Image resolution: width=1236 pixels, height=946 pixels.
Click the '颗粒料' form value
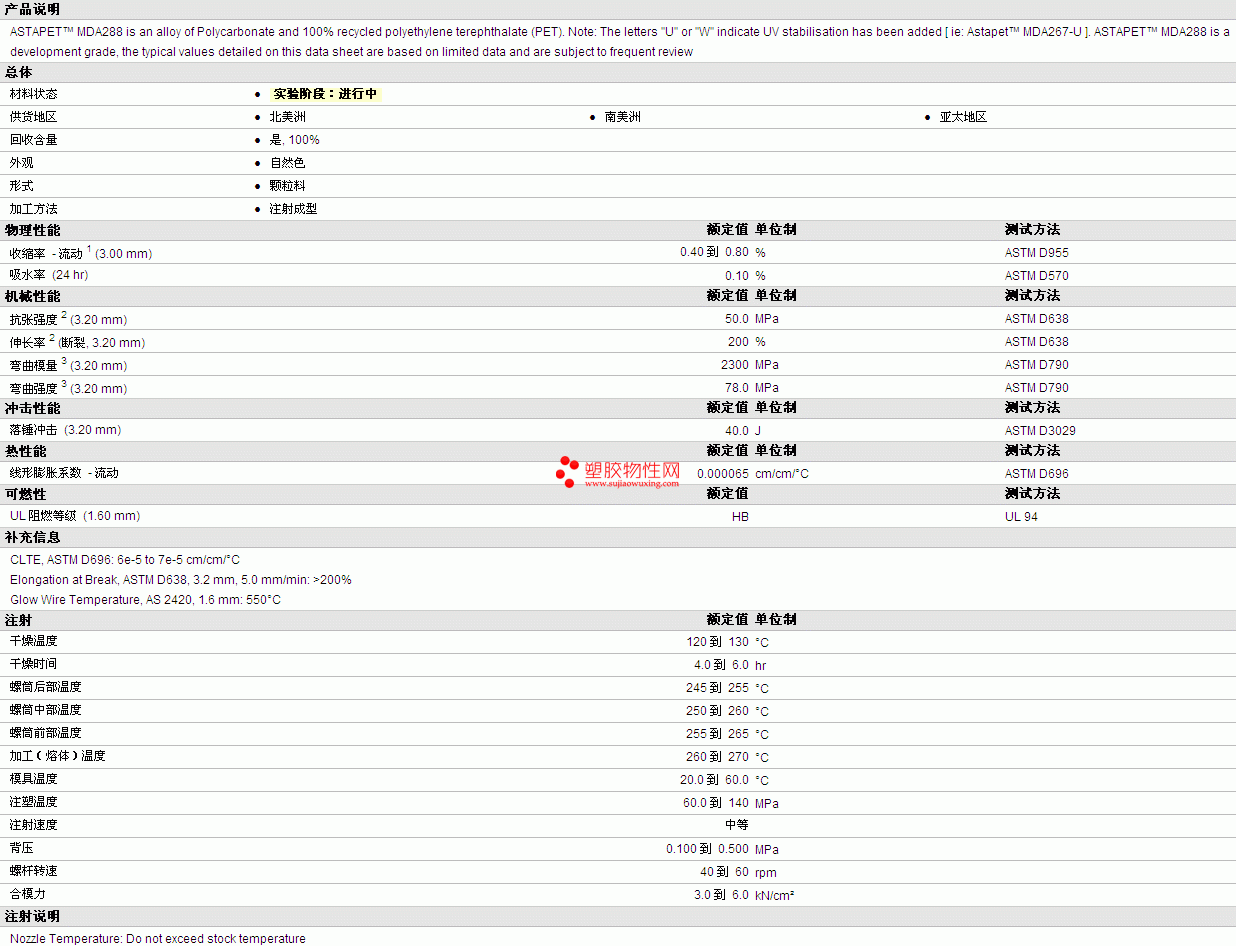coord(287,186)
